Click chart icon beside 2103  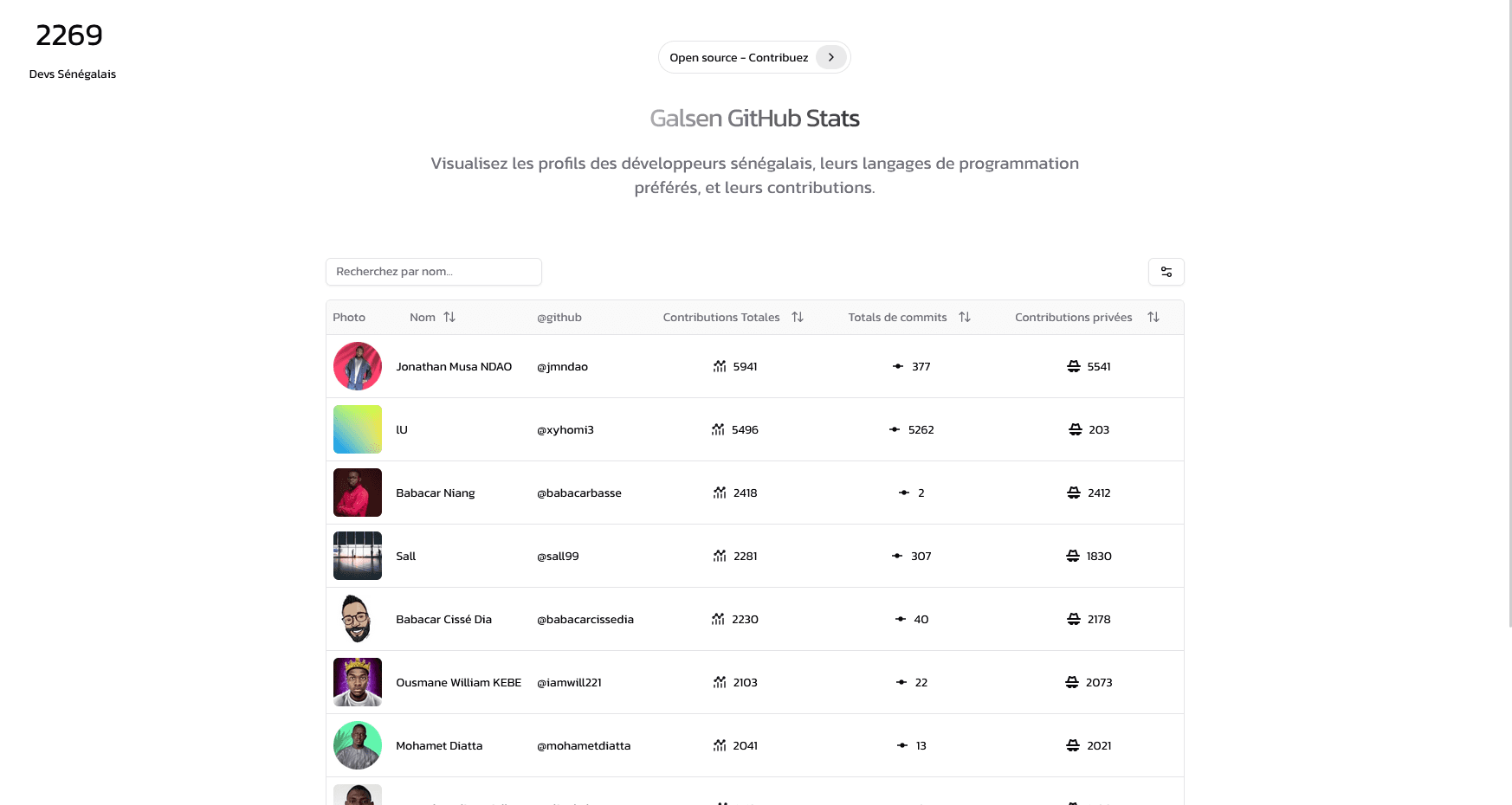click(720, 683)
